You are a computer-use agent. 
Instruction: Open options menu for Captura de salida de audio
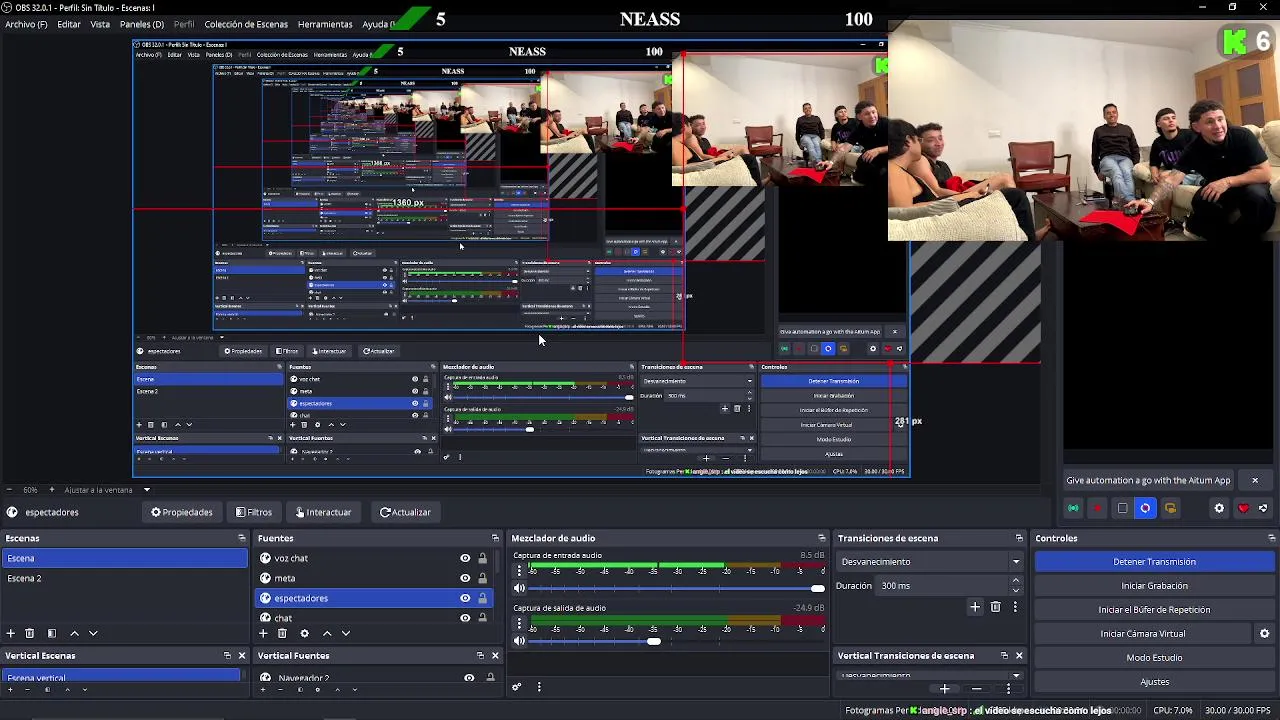519,623
